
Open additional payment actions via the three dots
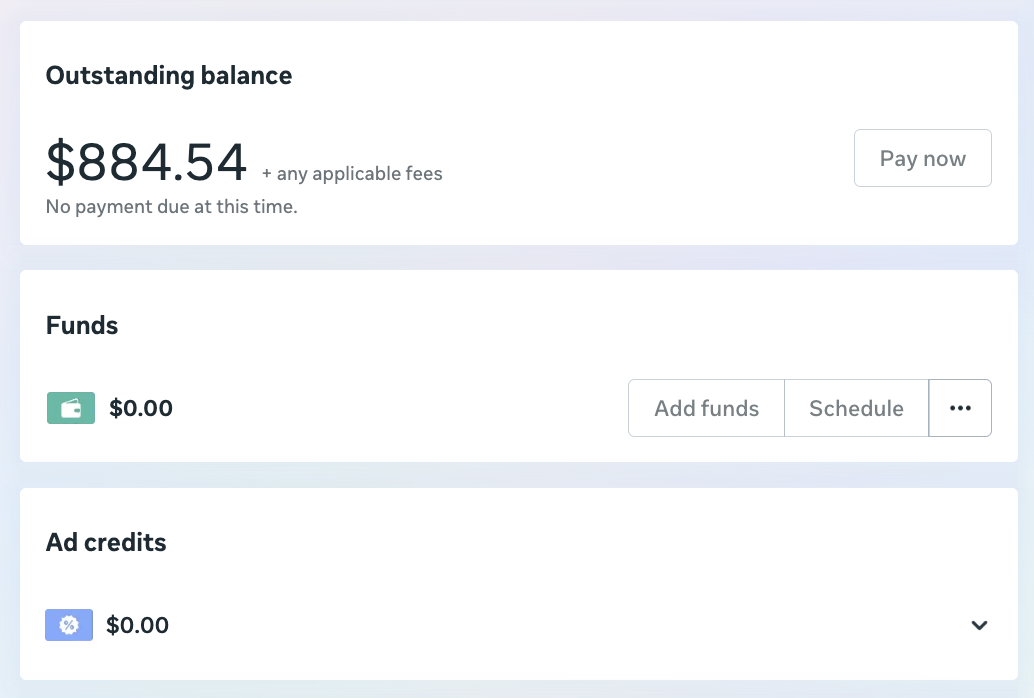pos(960,408)
